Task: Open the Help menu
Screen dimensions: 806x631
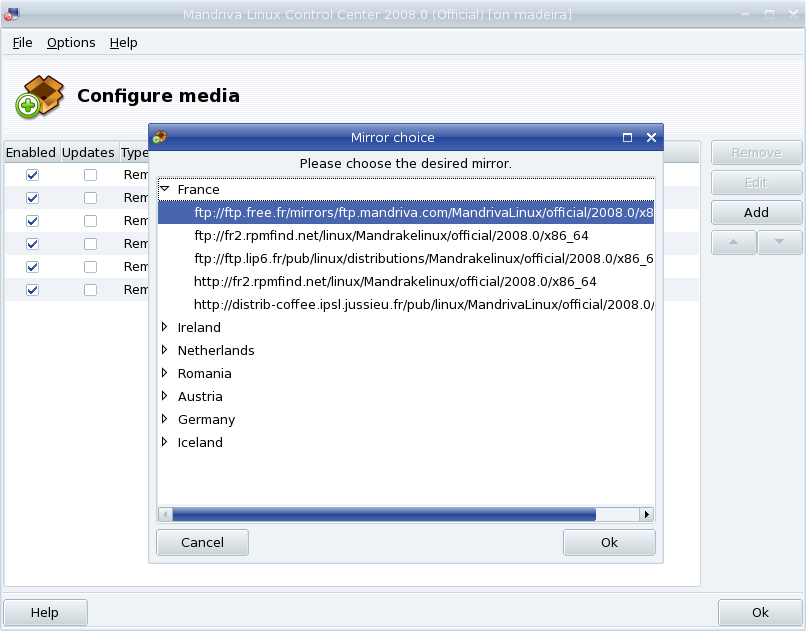Action: point(123,43)
